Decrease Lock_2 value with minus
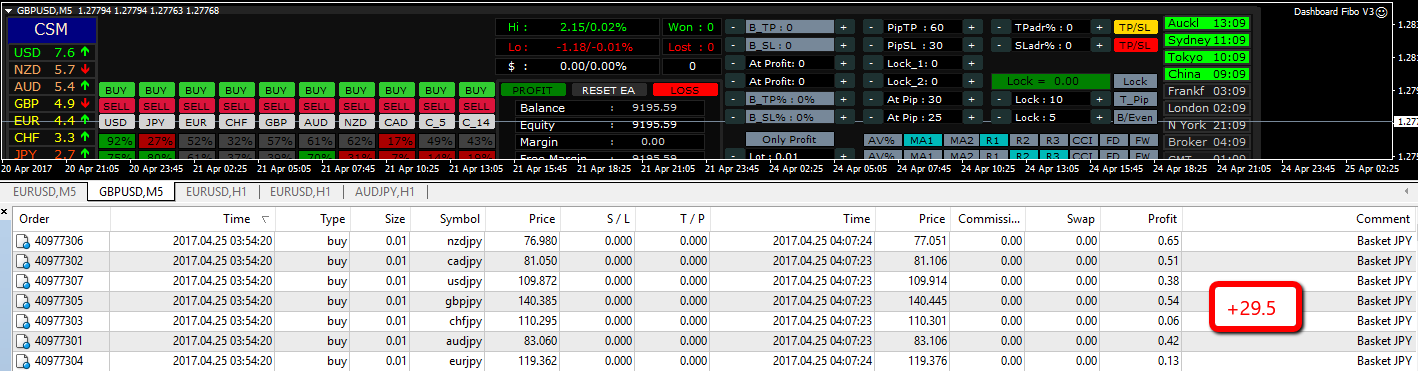1418x371 pixels. click(872, 82)
